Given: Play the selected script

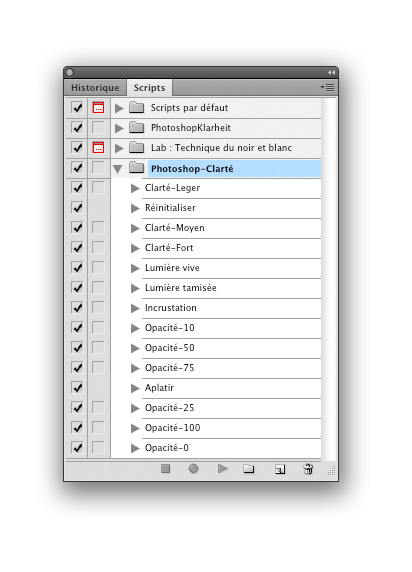Looking at the screenshot, I should (223, 468).
